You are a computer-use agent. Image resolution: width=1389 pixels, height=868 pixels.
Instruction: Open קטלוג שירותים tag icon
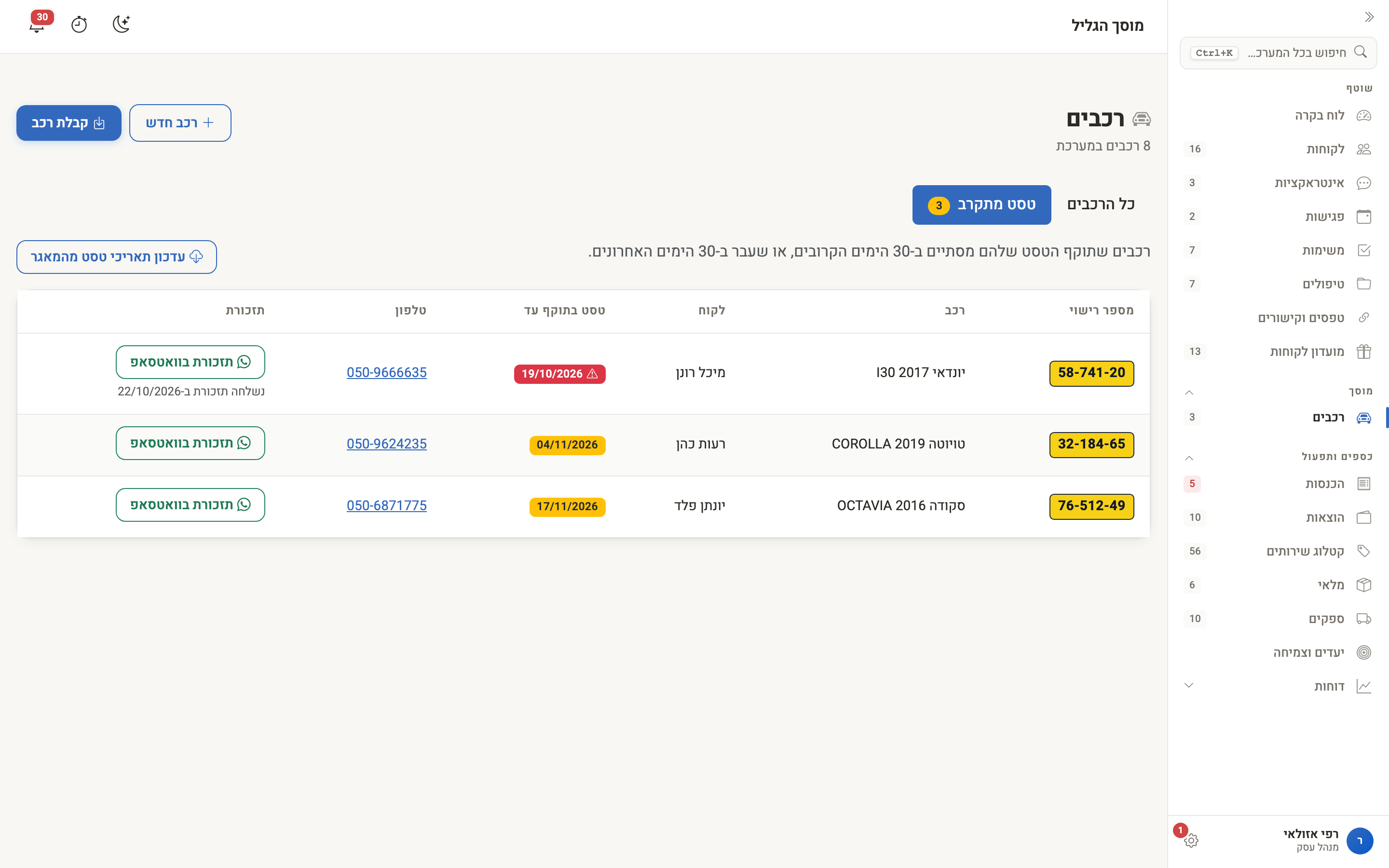1364,551
